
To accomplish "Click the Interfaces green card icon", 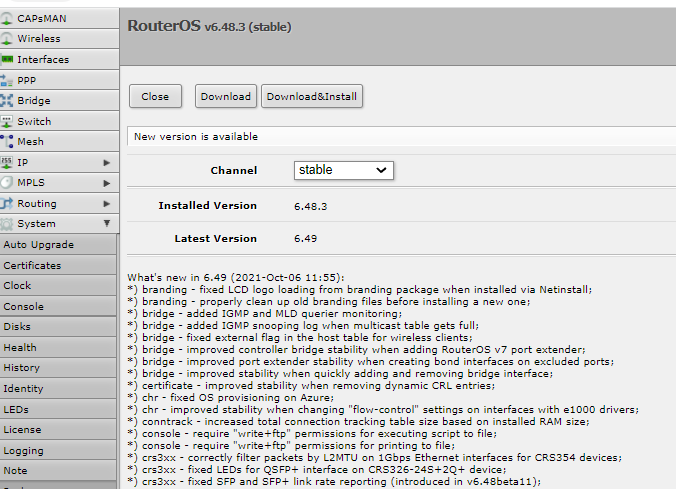I will (6, 59).
